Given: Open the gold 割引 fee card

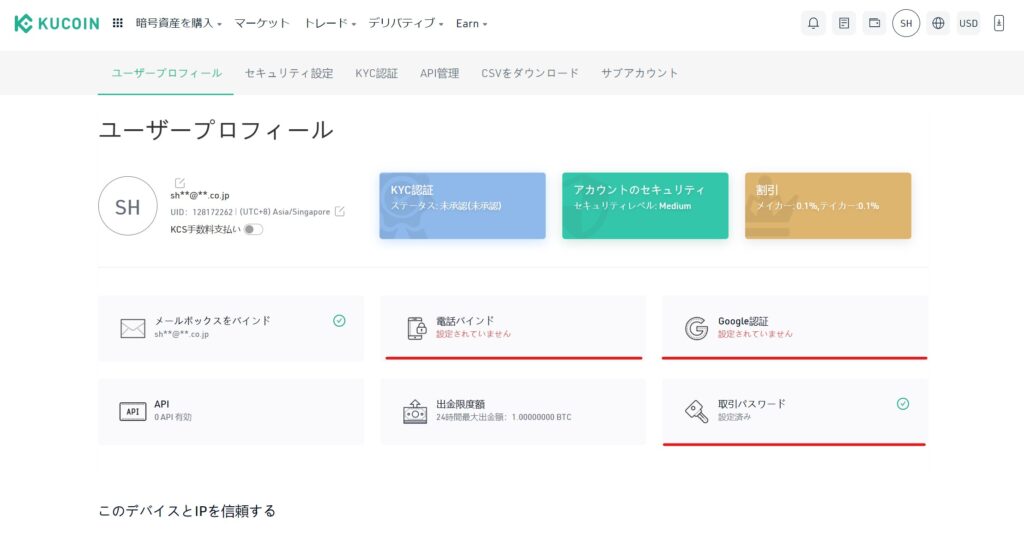Looking at the screenshot, I should pyautogui.click(x=828, y=206).
